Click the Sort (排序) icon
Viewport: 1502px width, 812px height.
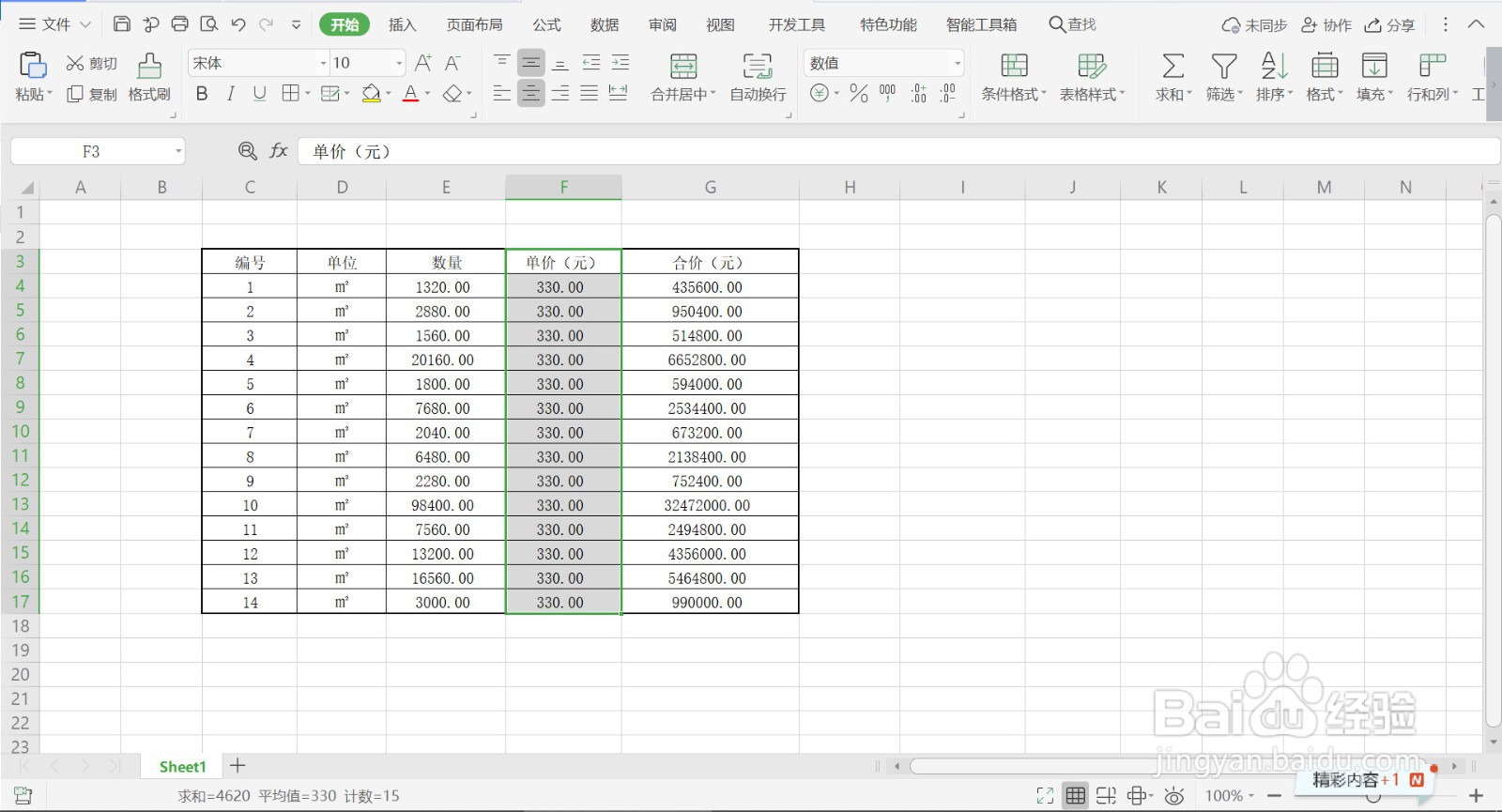[x=1274, y=65]
